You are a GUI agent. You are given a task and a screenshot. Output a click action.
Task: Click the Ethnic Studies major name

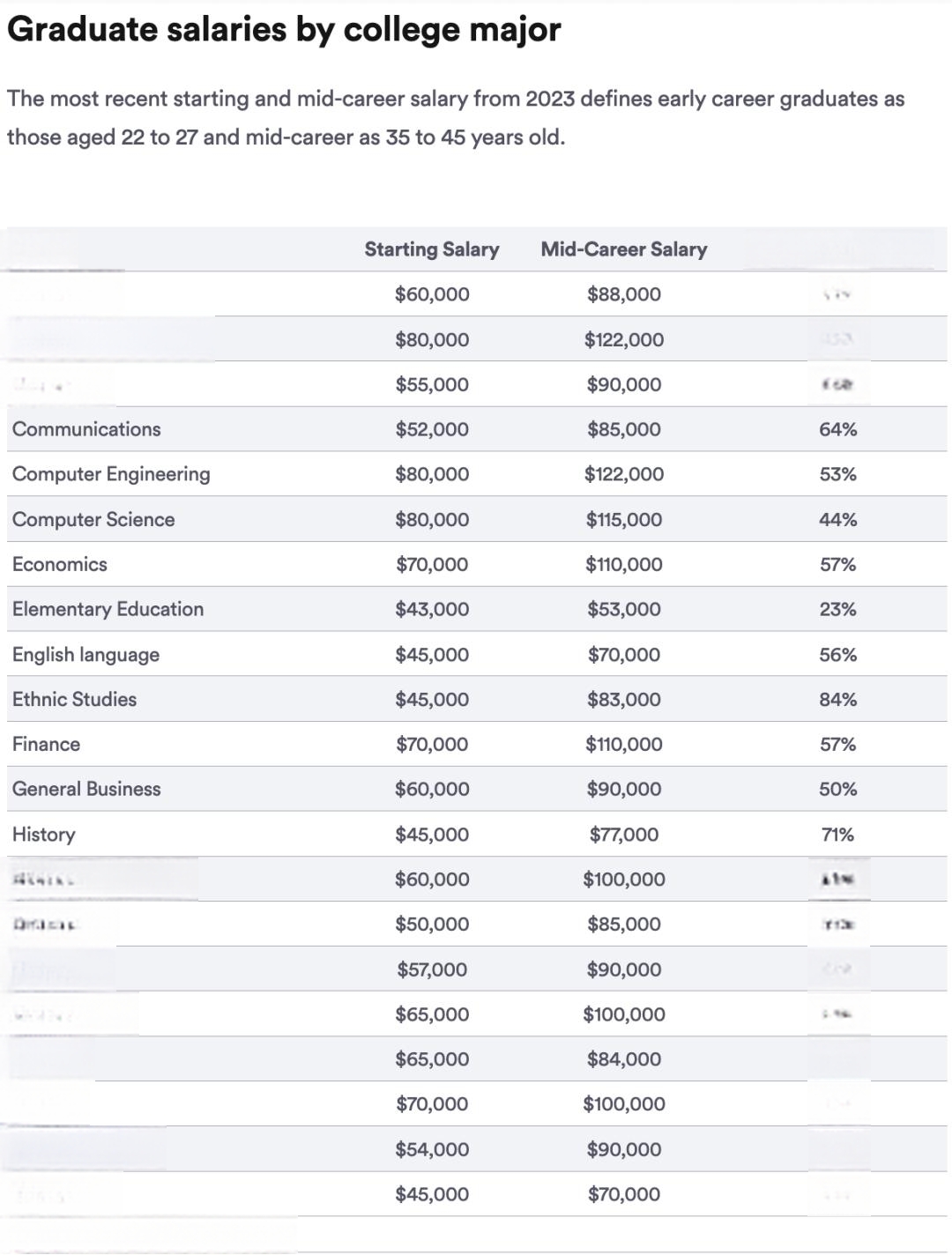coord(74,699)
